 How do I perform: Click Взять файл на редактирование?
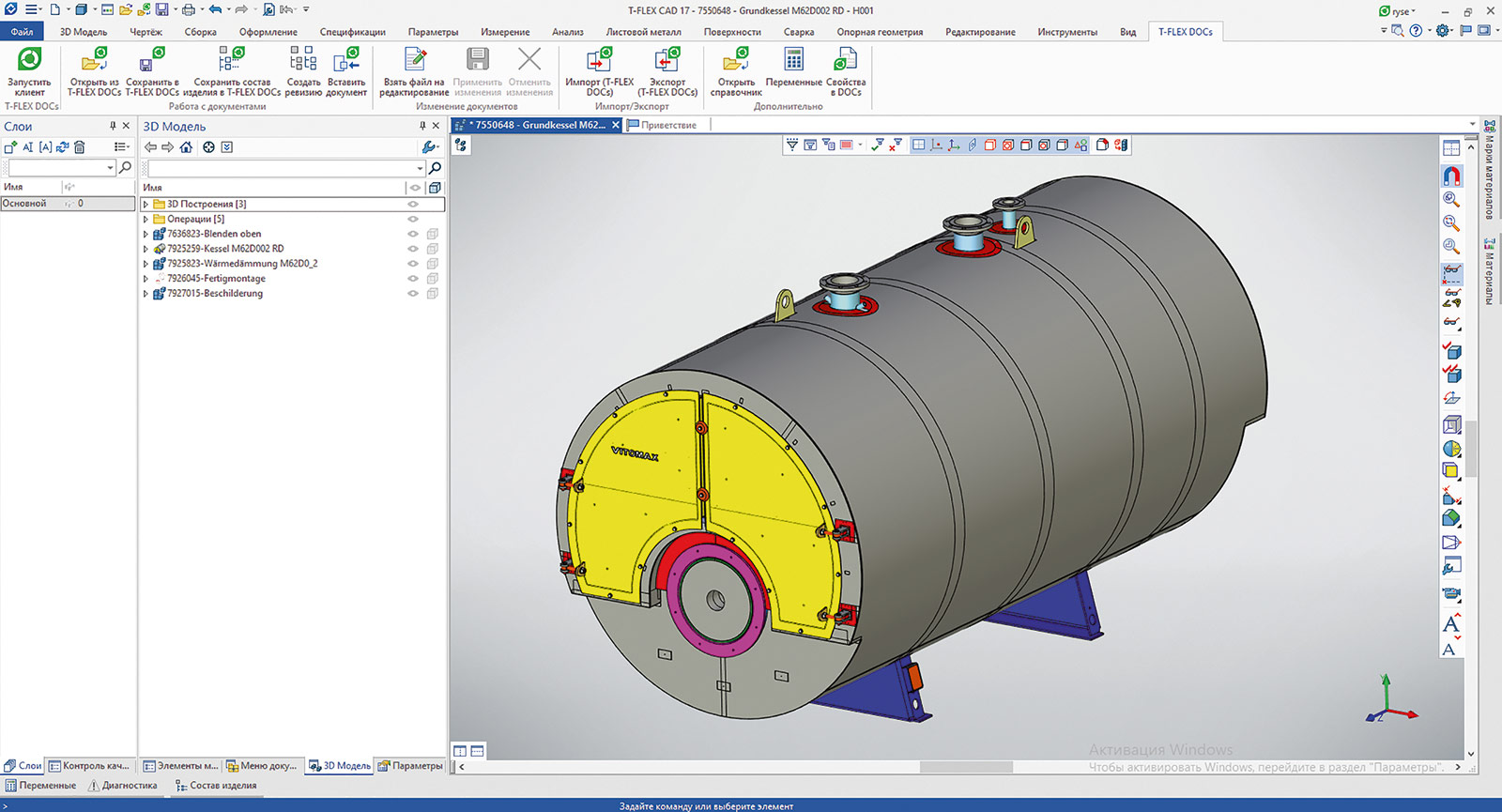(x=414, y=71)
